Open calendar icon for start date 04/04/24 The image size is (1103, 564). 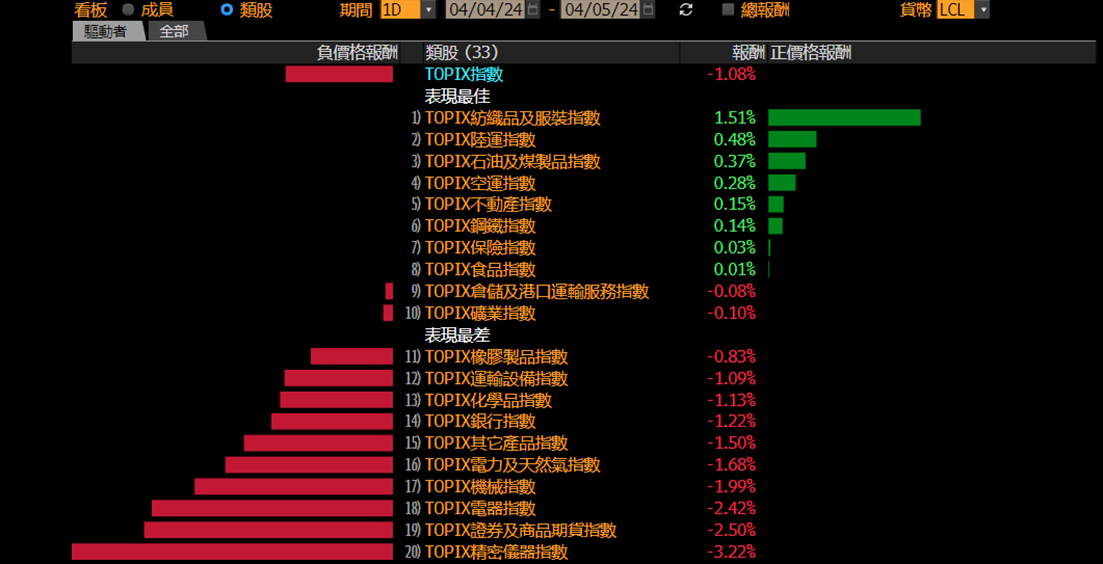pos(533,10)
